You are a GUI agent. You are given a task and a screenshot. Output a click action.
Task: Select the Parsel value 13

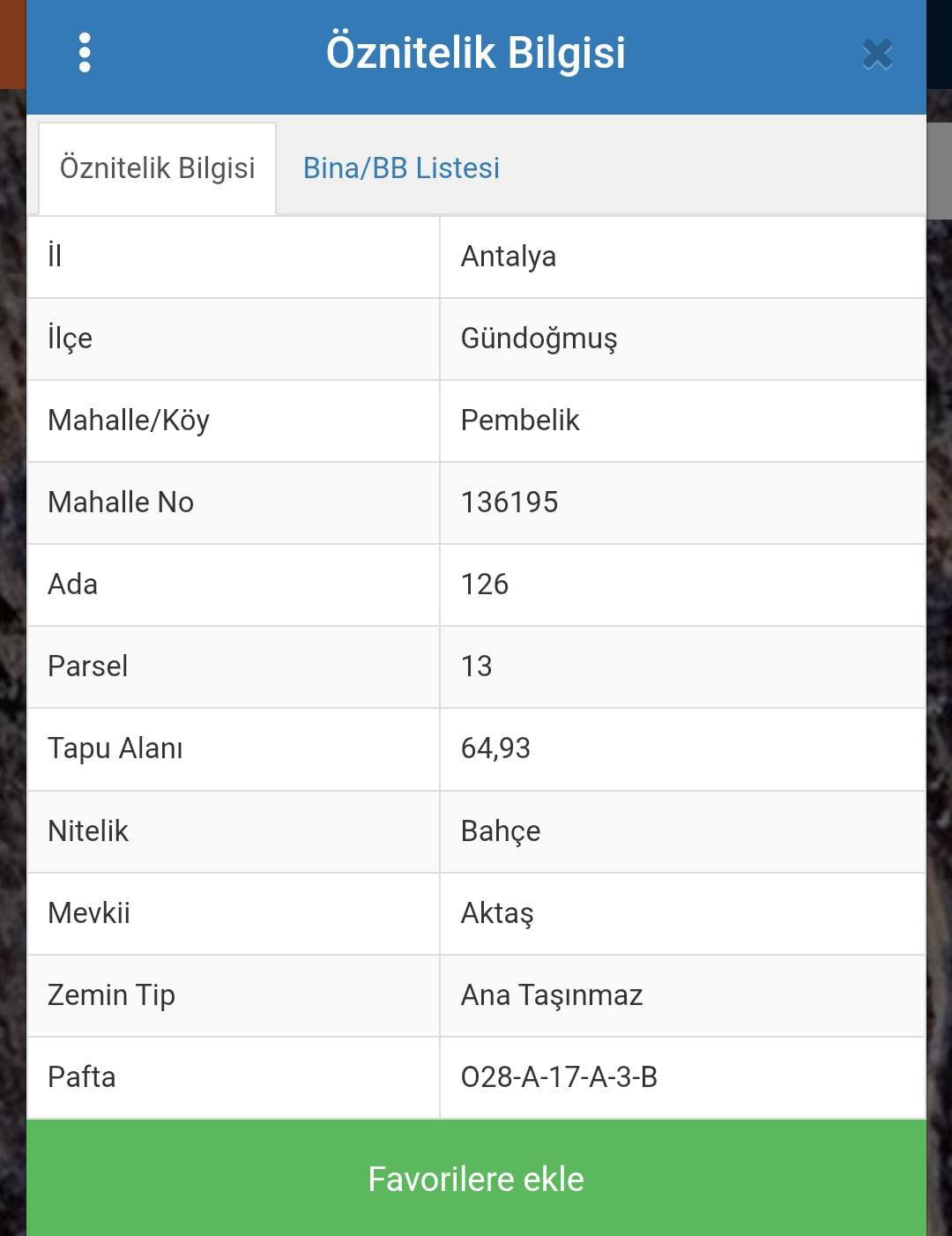(x=476, y=666)
